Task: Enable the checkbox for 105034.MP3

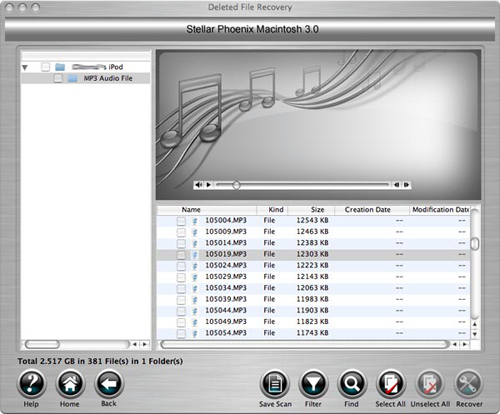Action: [181, 288]
